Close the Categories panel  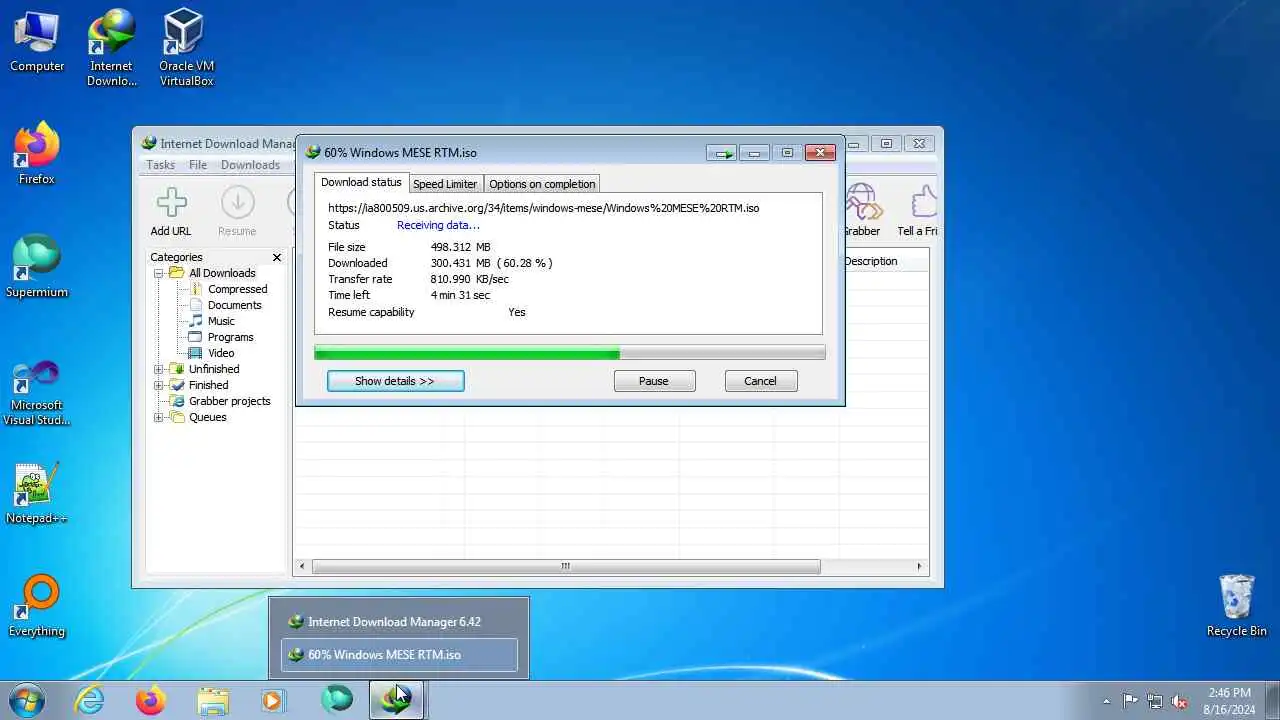pyautogui.click(x=277, y=257)
